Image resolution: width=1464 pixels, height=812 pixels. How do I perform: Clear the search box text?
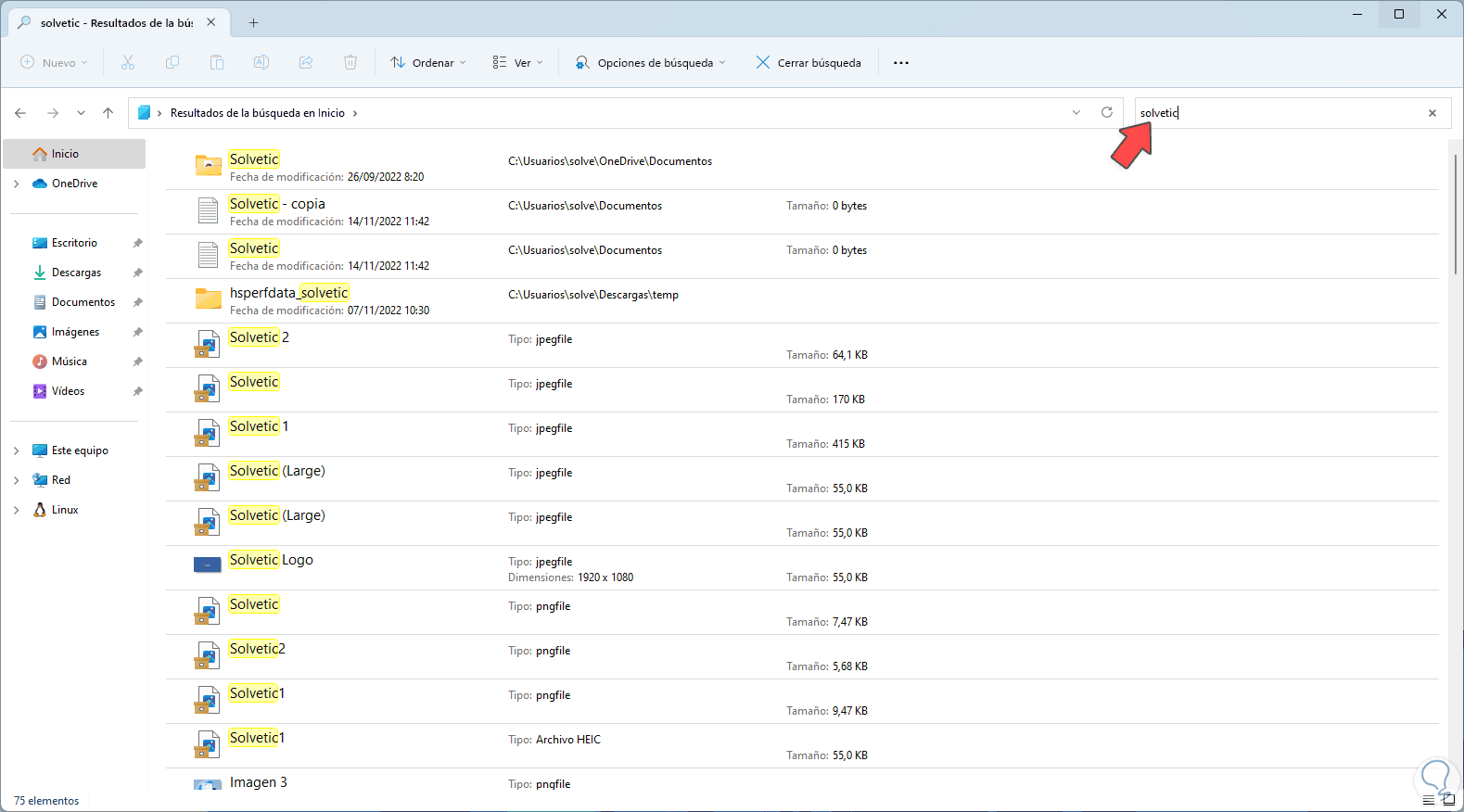[1432, 113]
